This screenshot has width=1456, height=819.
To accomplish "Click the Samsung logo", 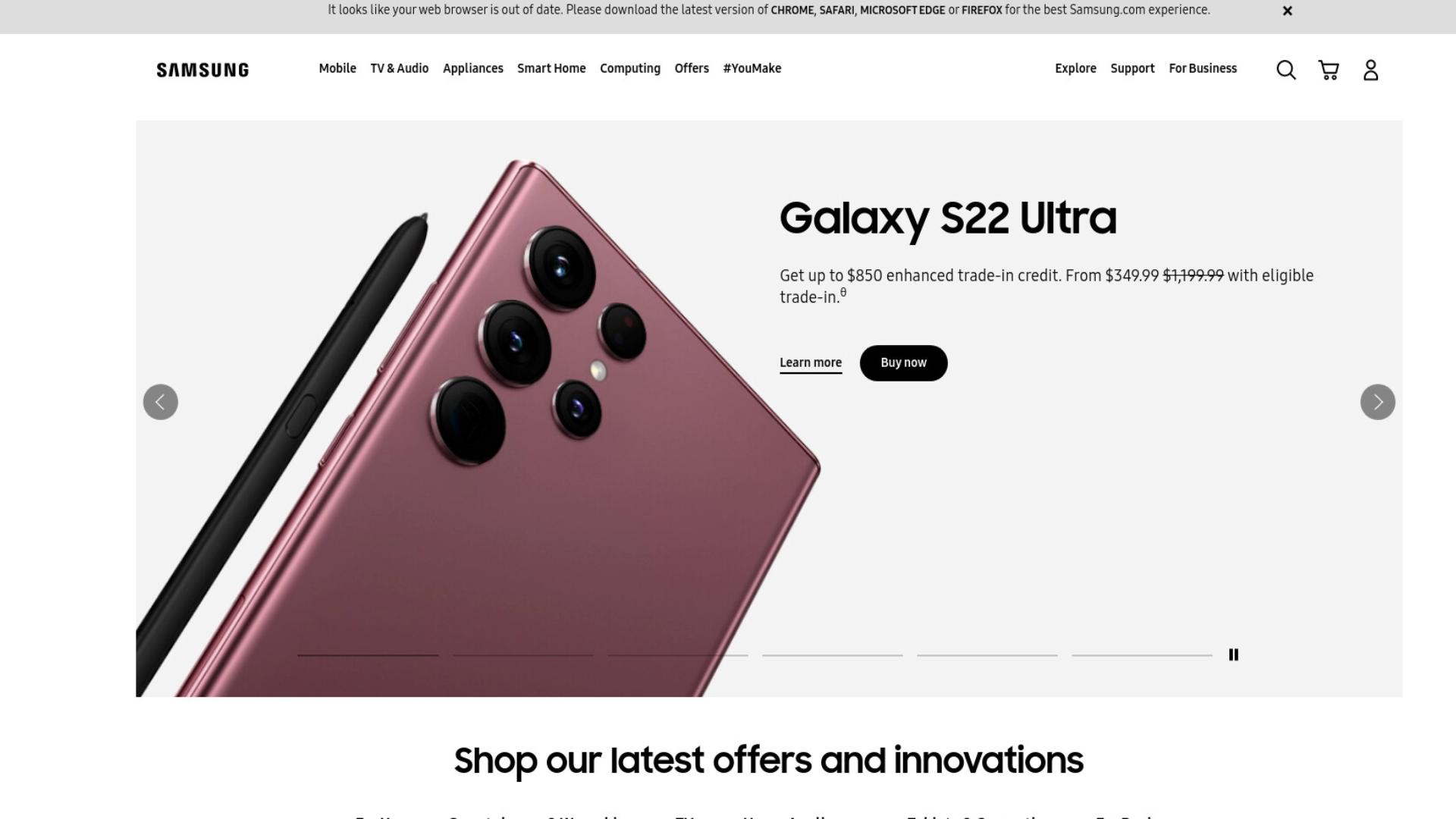I will pos(202,70).
